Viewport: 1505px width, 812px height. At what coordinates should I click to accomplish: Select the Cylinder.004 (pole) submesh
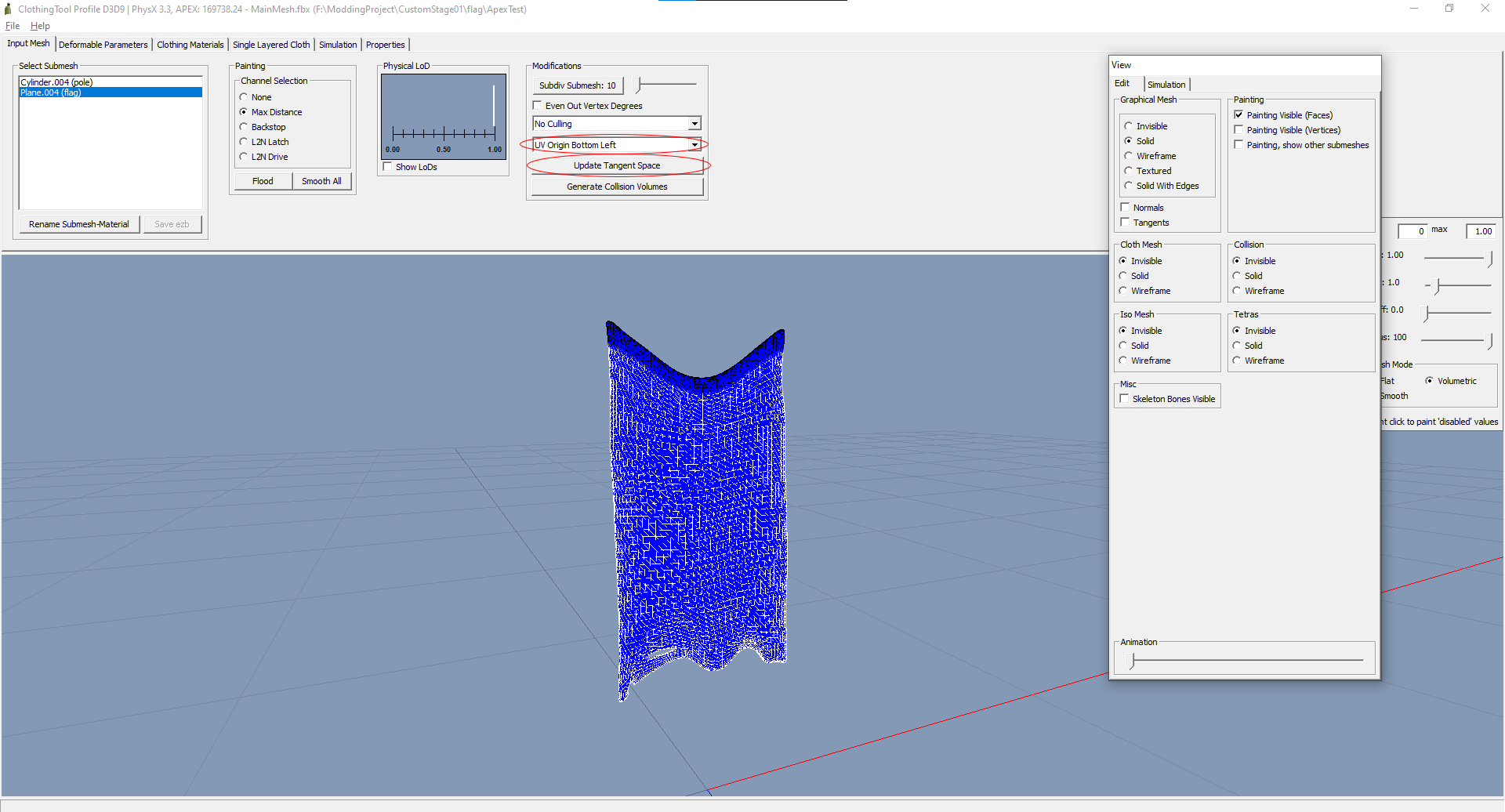click(111, 82)
